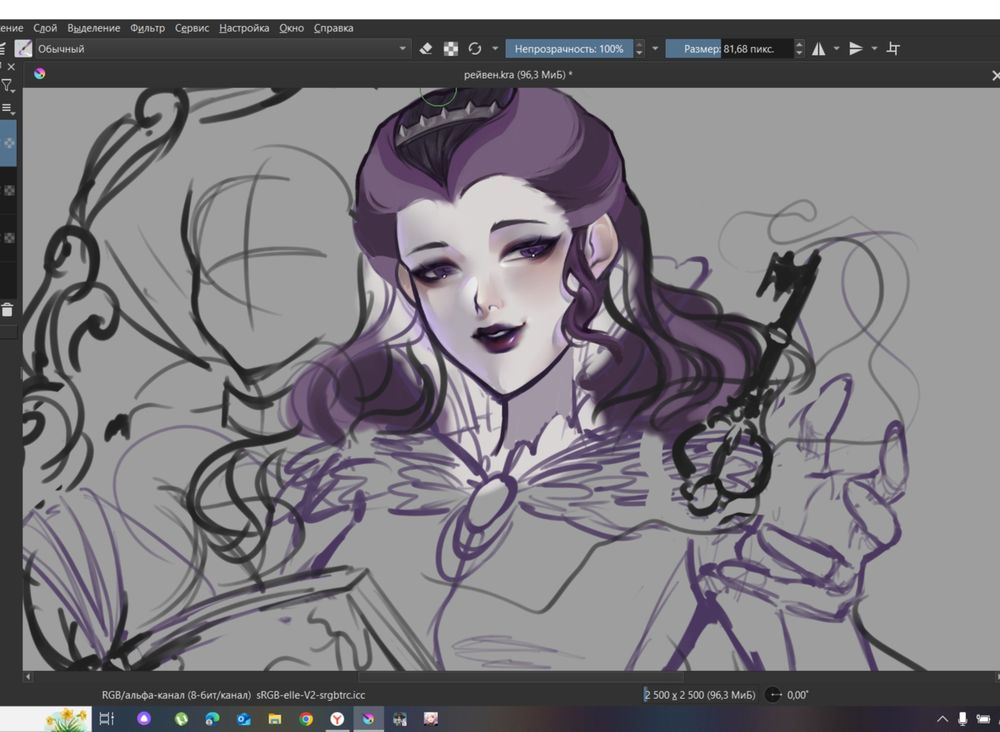
Task: Open the layer filter funnel dropdown
Action: click(7, 86)
